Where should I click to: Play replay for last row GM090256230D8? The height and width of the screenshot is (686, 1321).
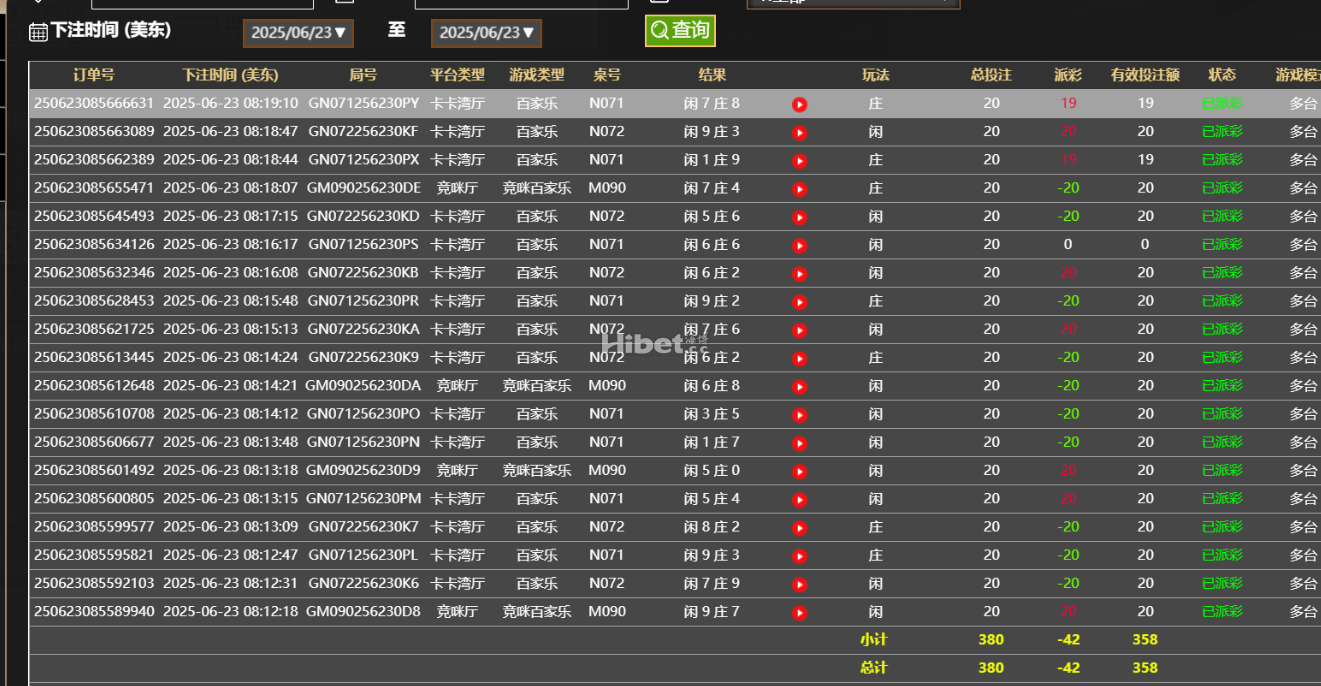(x=799, y=613)
